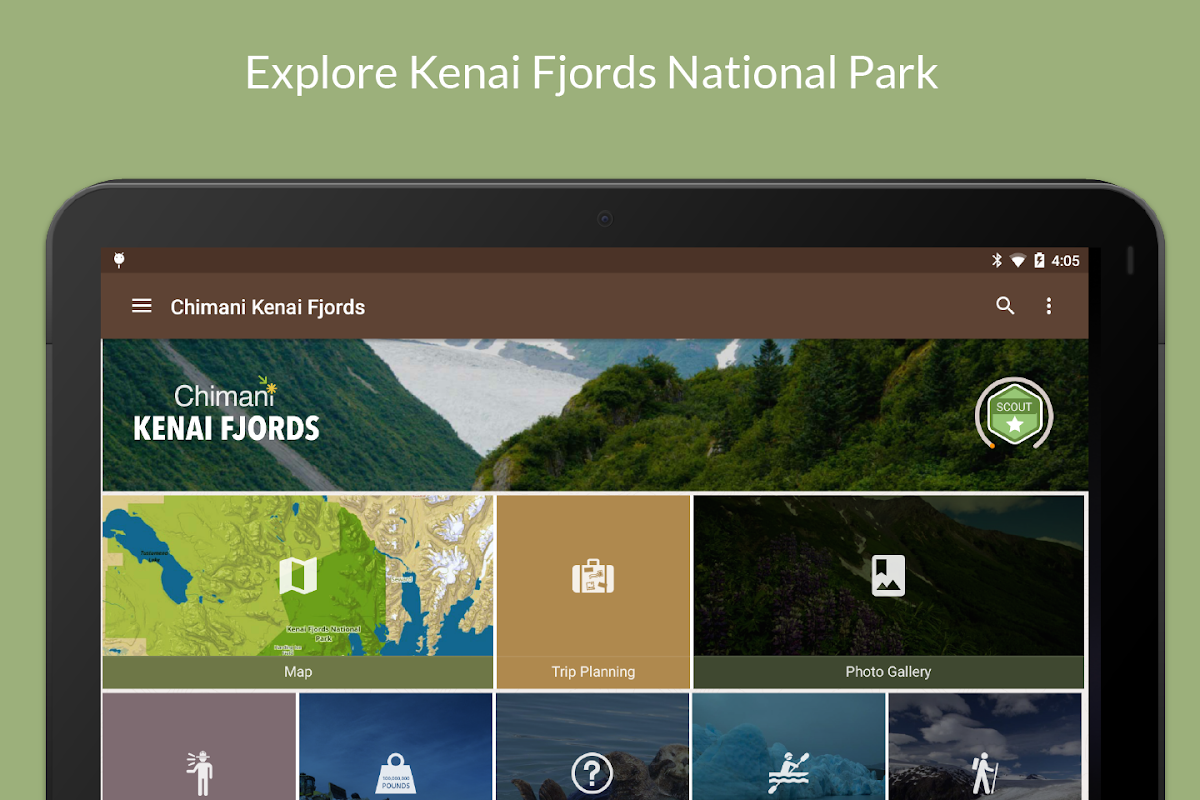Tap the search magnifier icon
The height and width of the screenshot is (800, 1200).
[x=1005, y=306]
